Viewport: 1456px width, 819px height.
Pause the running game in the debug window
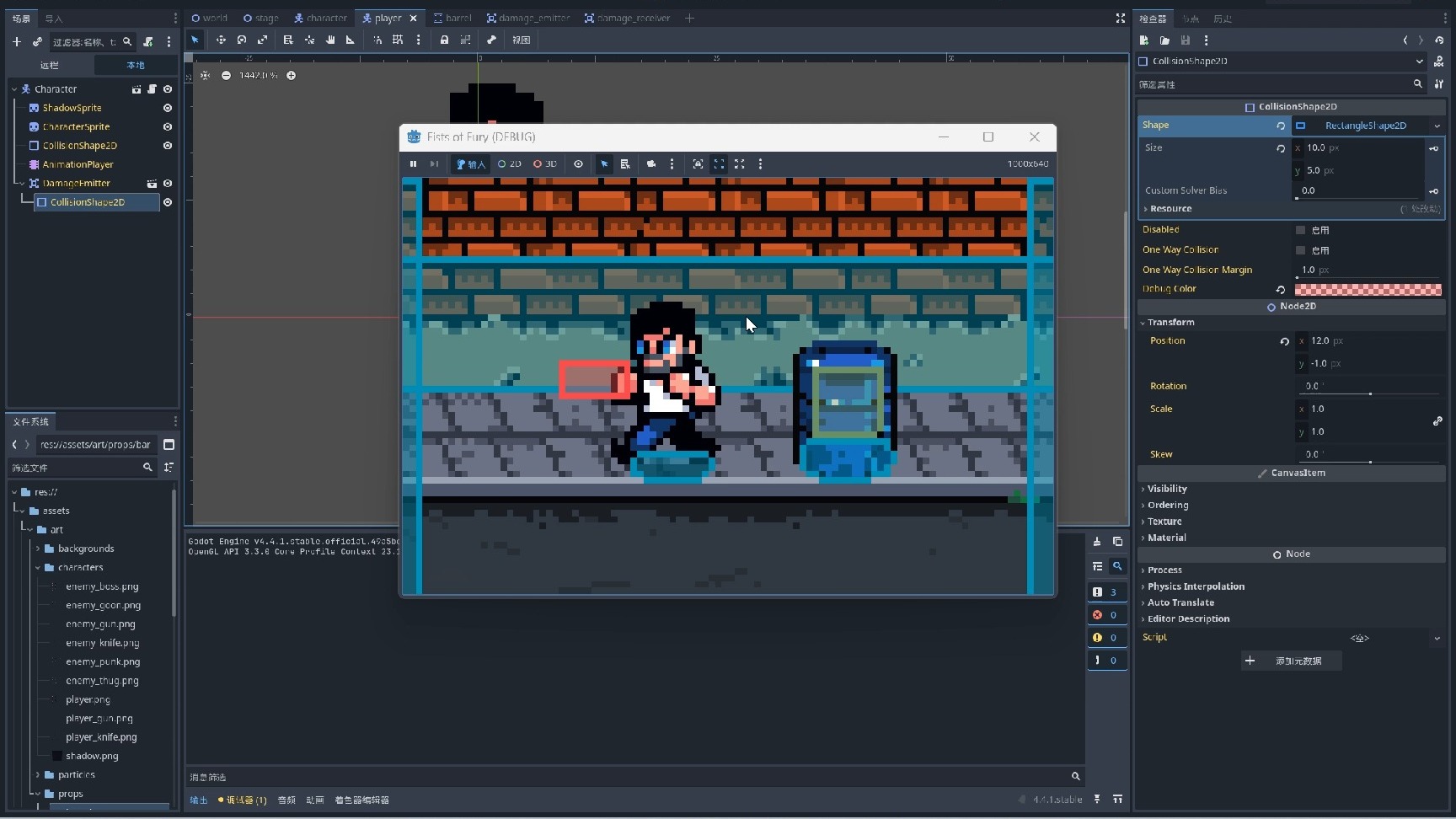(413, 164)
